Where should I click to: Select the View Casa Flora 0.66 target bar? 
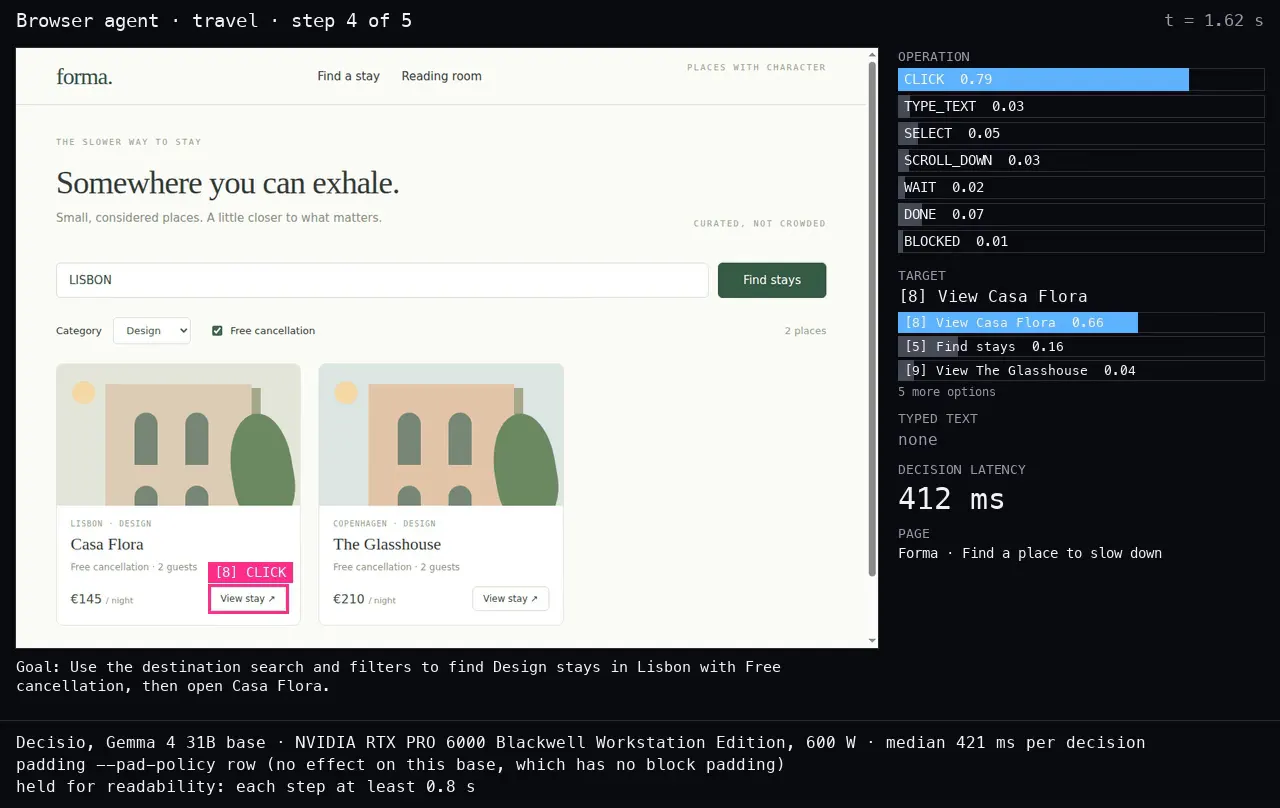pyautogui.click(x=1081, y=322)
